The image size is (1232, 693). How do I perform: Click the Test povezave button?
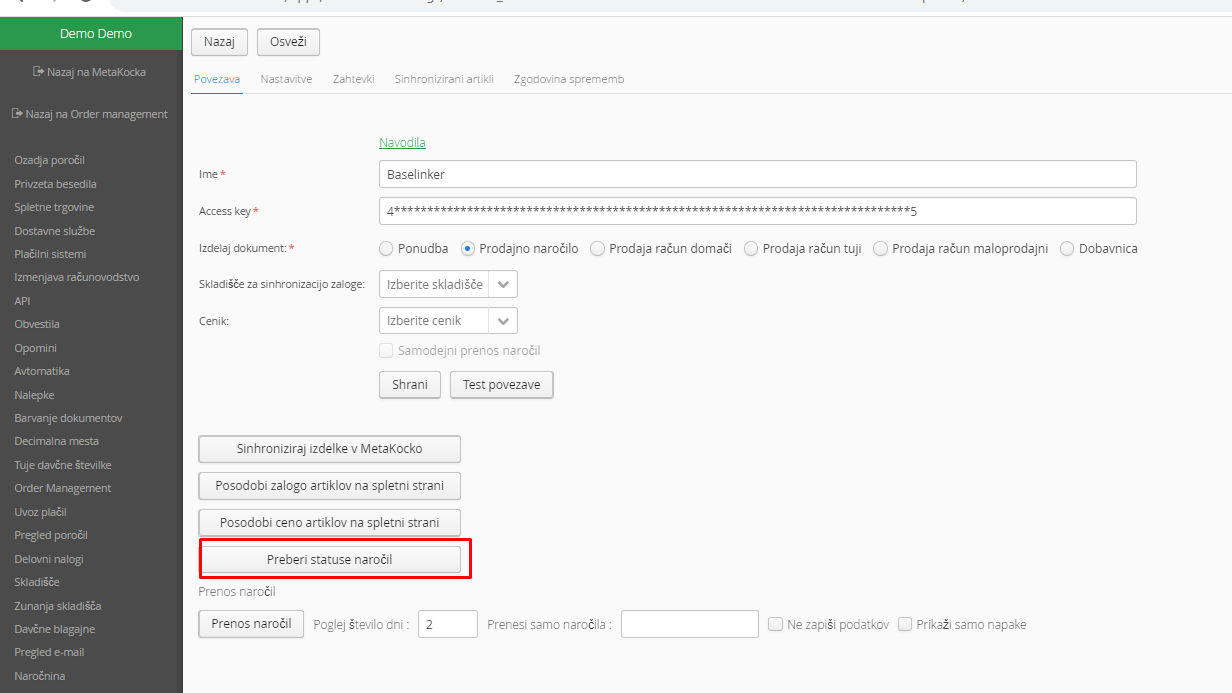501,385
